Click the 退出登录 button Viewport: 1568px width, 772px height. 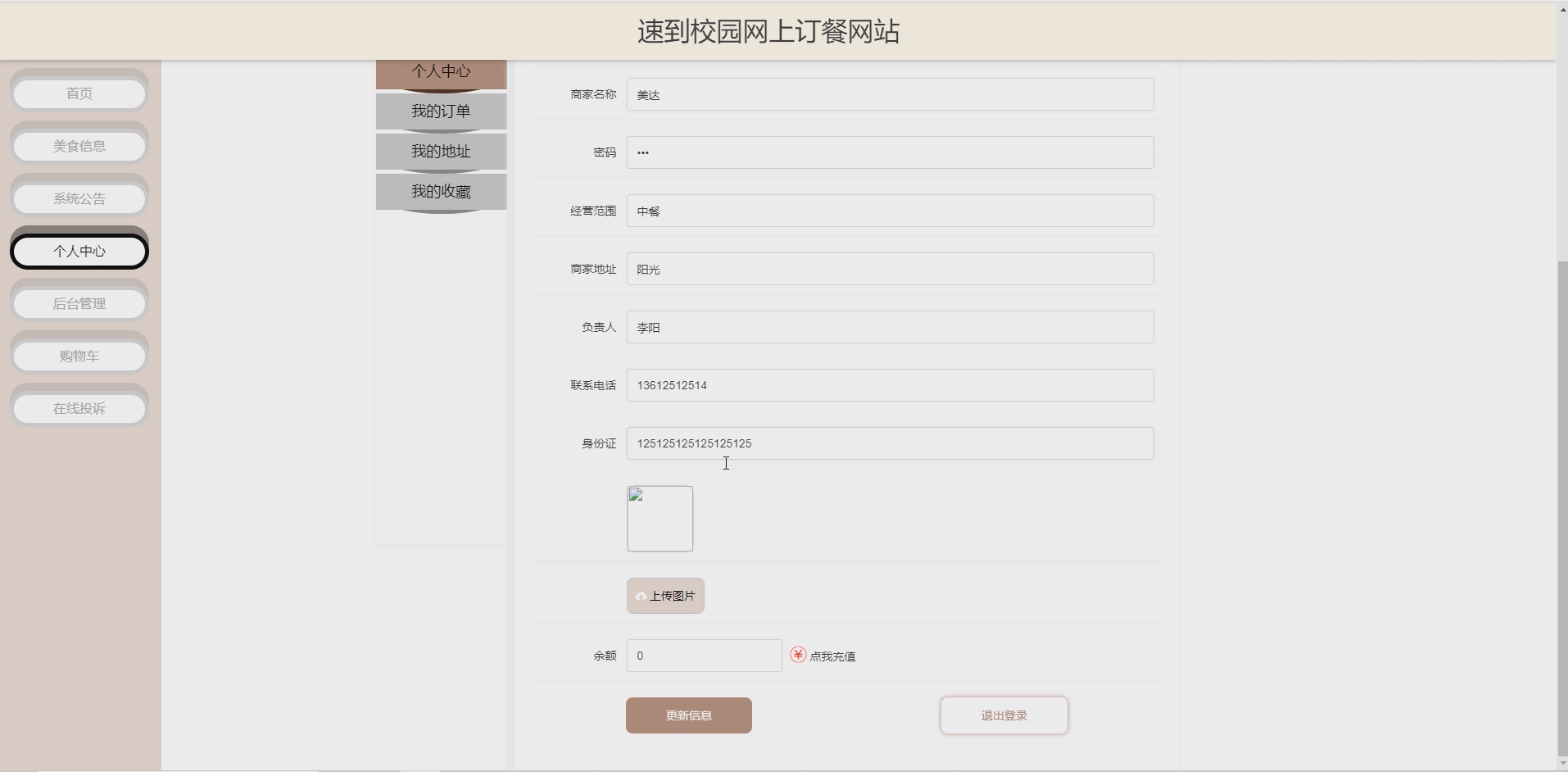tap(1004, 715)
